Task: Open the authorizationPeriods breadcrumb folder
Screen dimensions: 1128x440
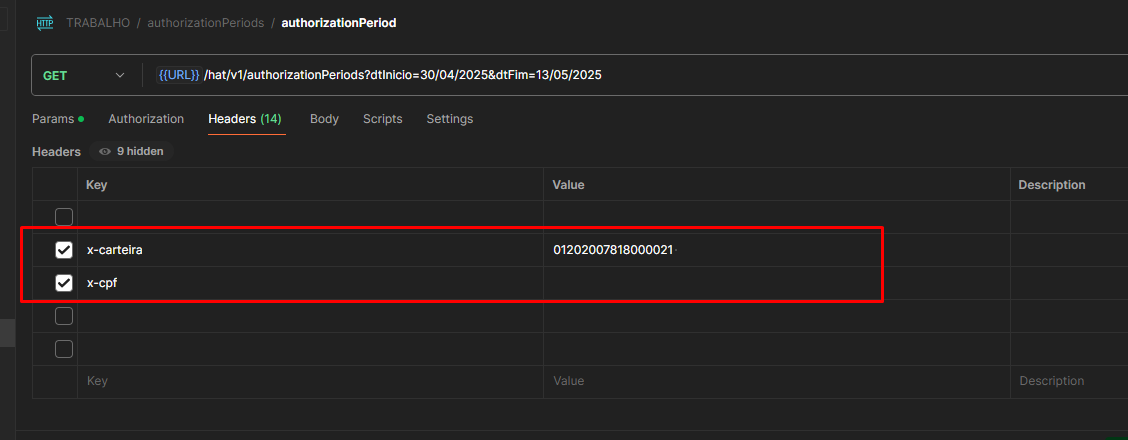Action: tap(206, 22)
